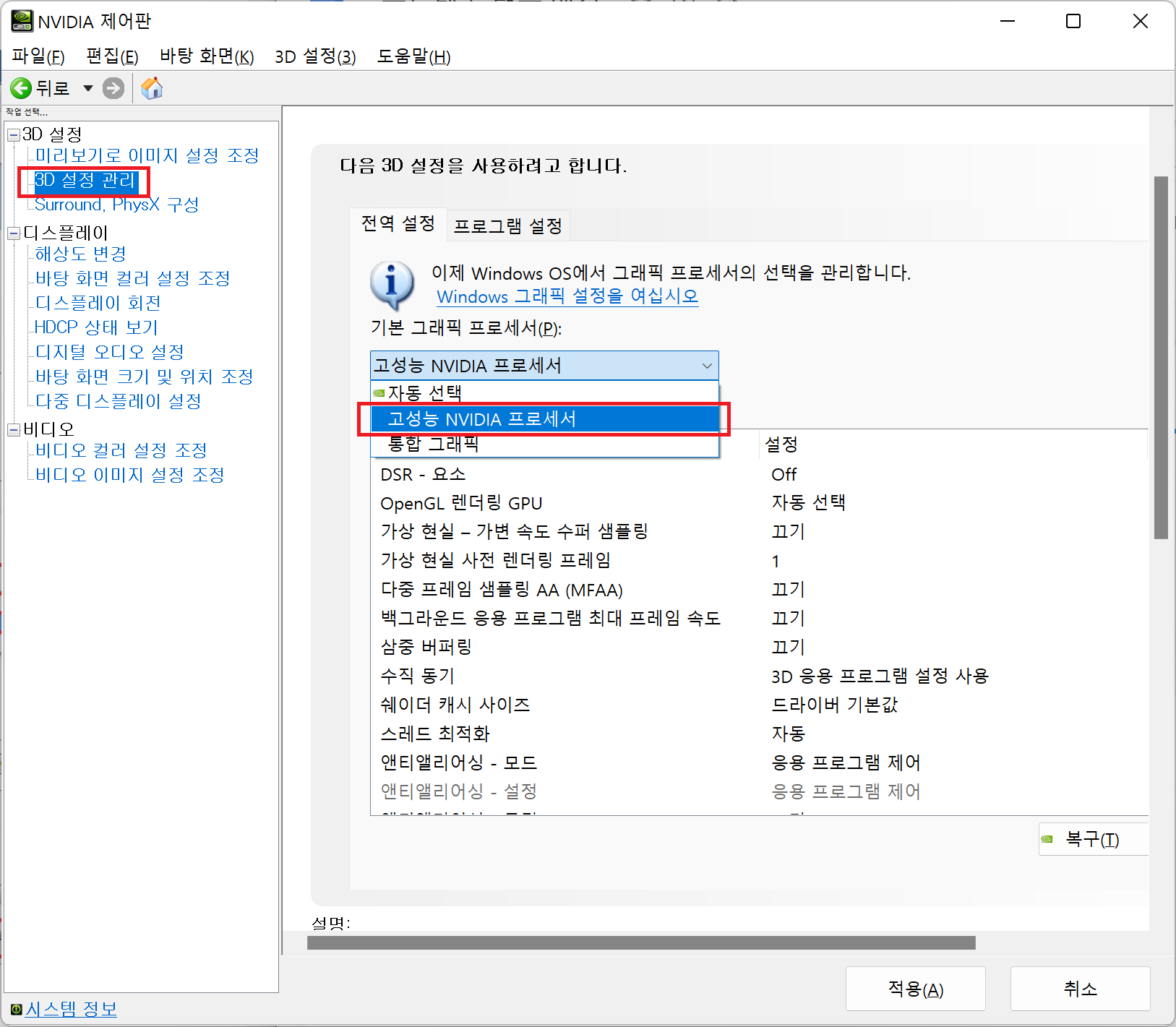Screen dimensions: 1176x1027
Task: Open 편집(E) menu
Action: tap(112, 56)
